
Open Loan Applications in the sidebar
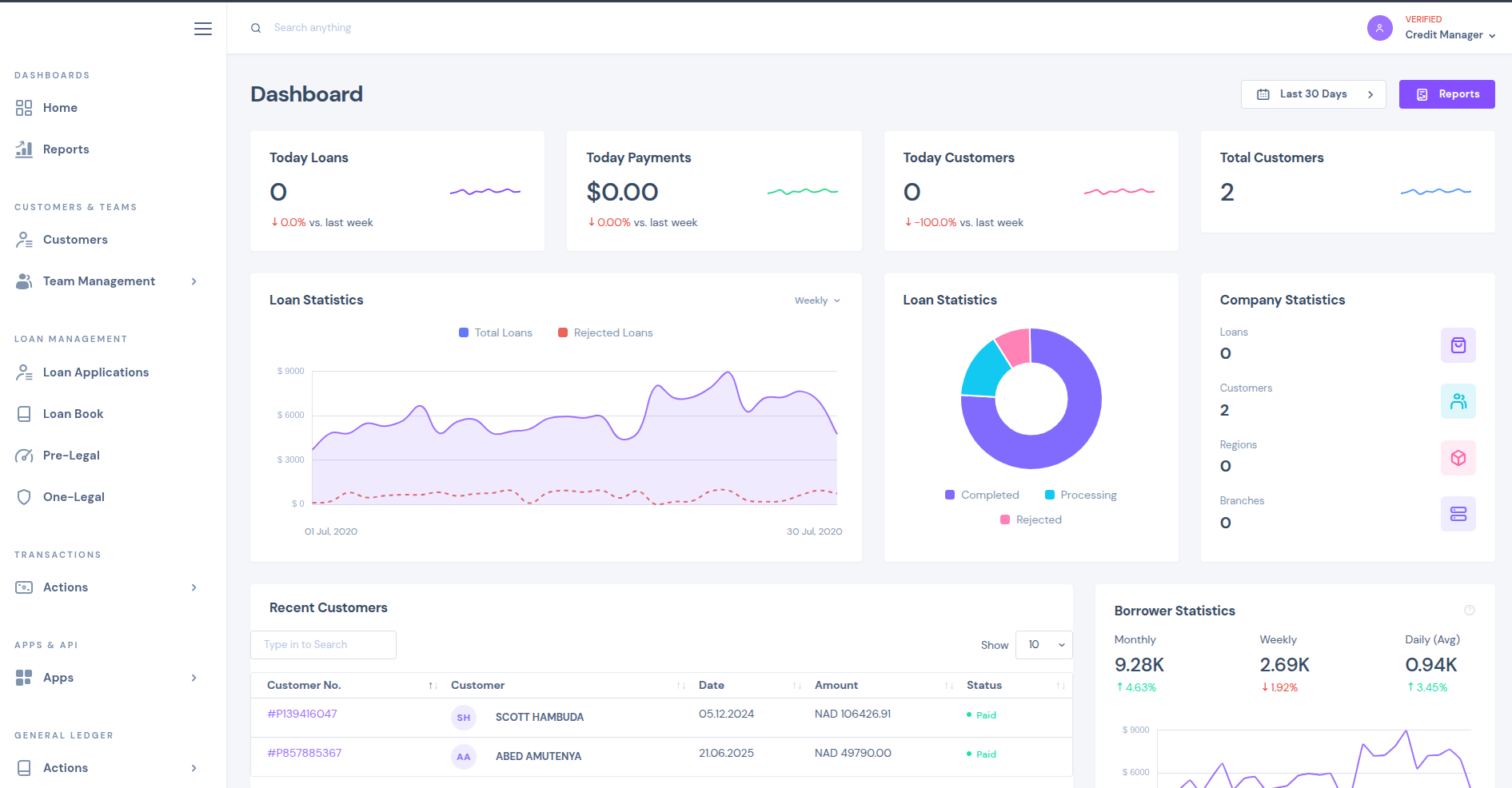95,372
